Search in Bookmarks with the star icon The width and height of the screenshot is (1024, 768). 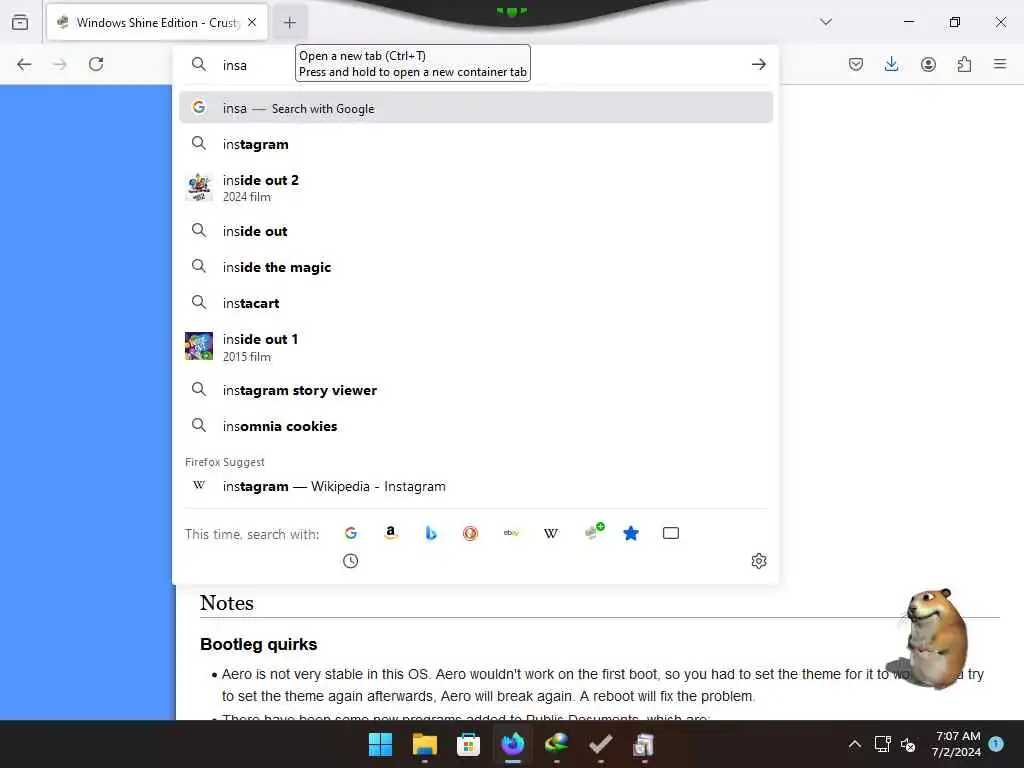point(631,533)
